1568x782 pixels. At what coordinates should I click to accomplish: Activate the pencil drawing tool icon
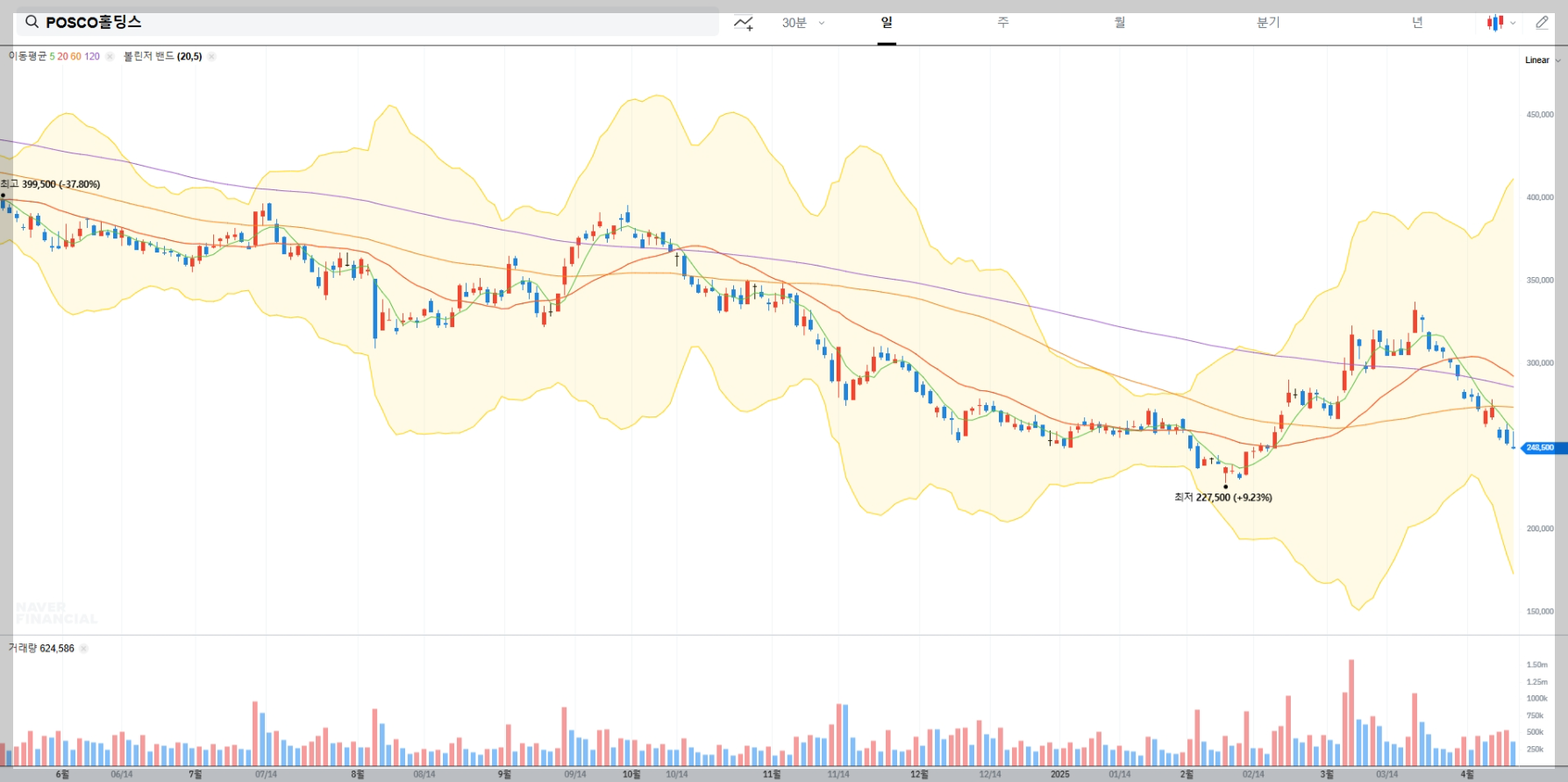[1542, 23]
